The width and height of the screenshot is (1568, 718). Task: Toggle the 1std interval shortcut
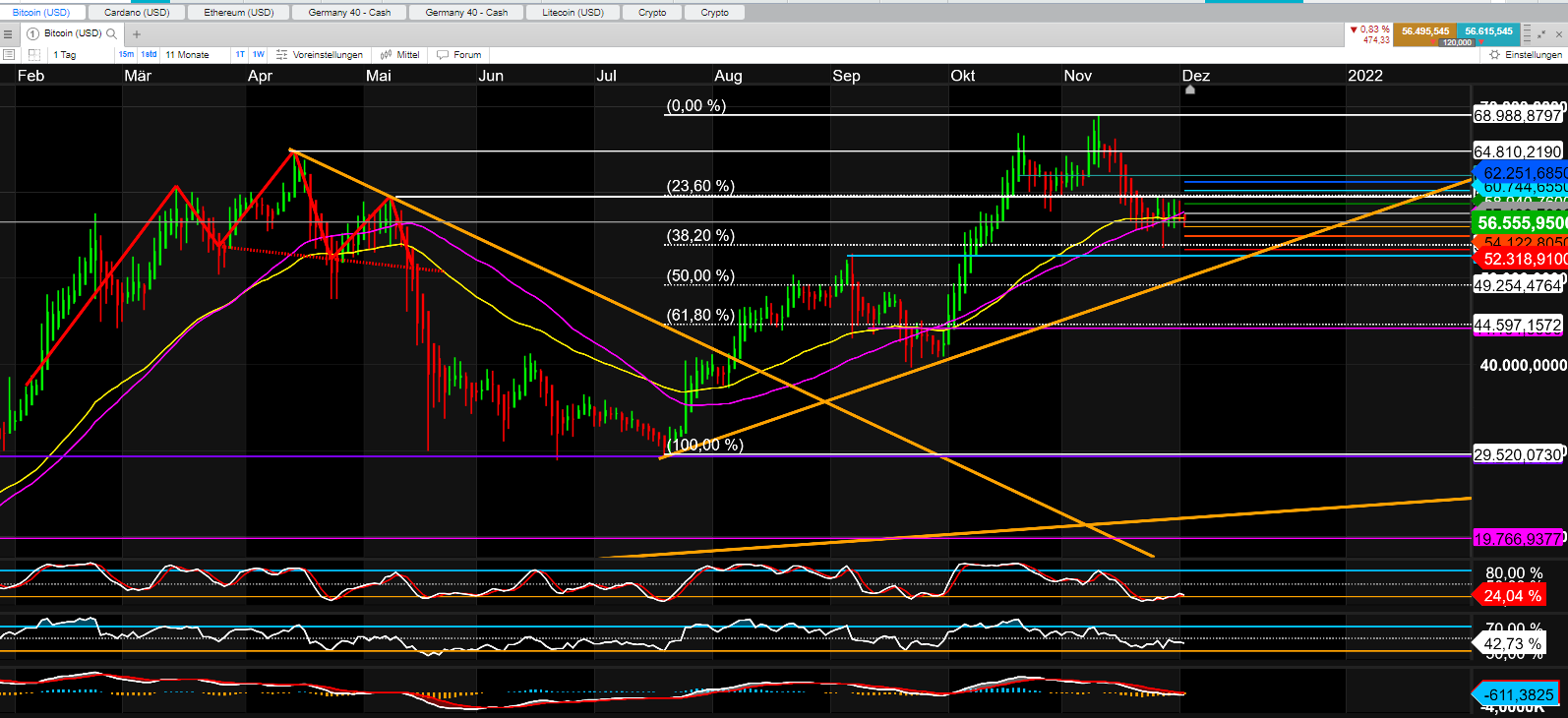click(x=149, y=55)
